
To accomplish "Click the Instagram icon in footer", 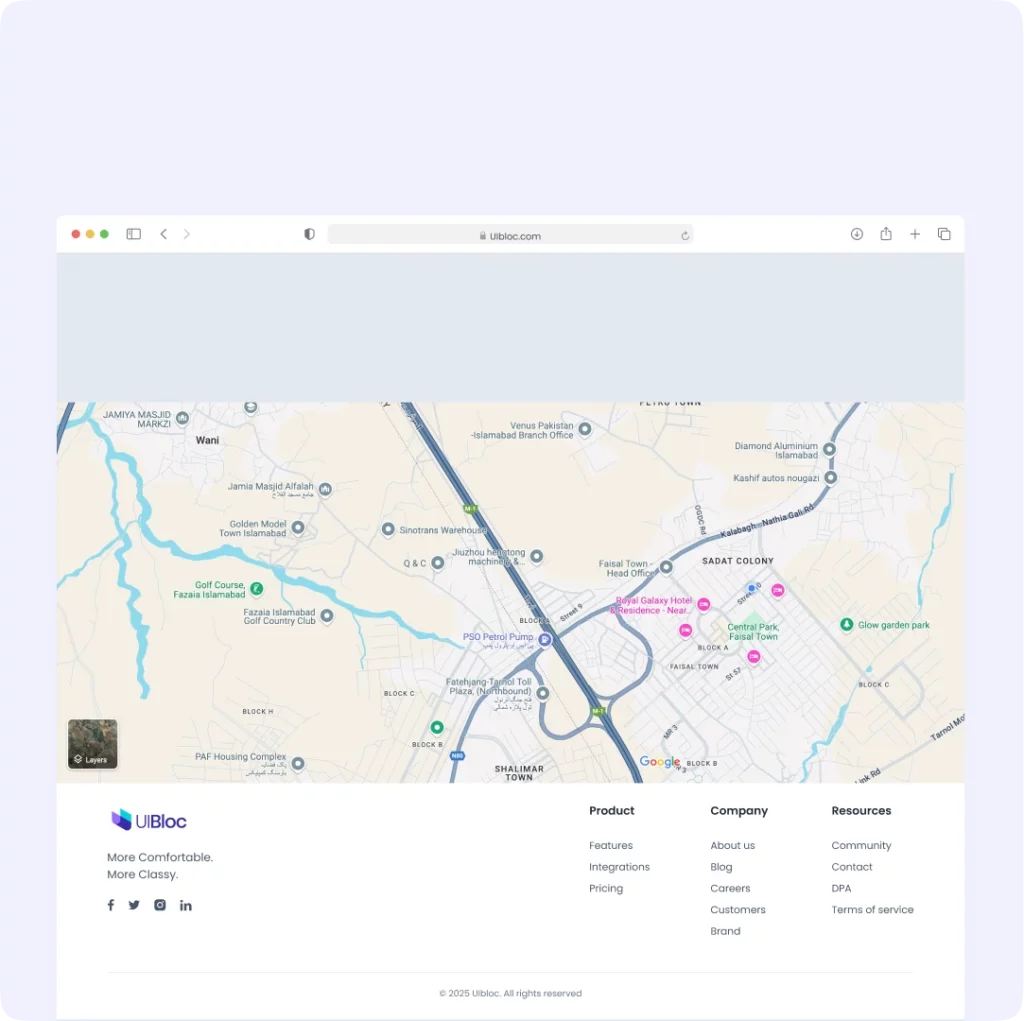I will click(160, 905).
